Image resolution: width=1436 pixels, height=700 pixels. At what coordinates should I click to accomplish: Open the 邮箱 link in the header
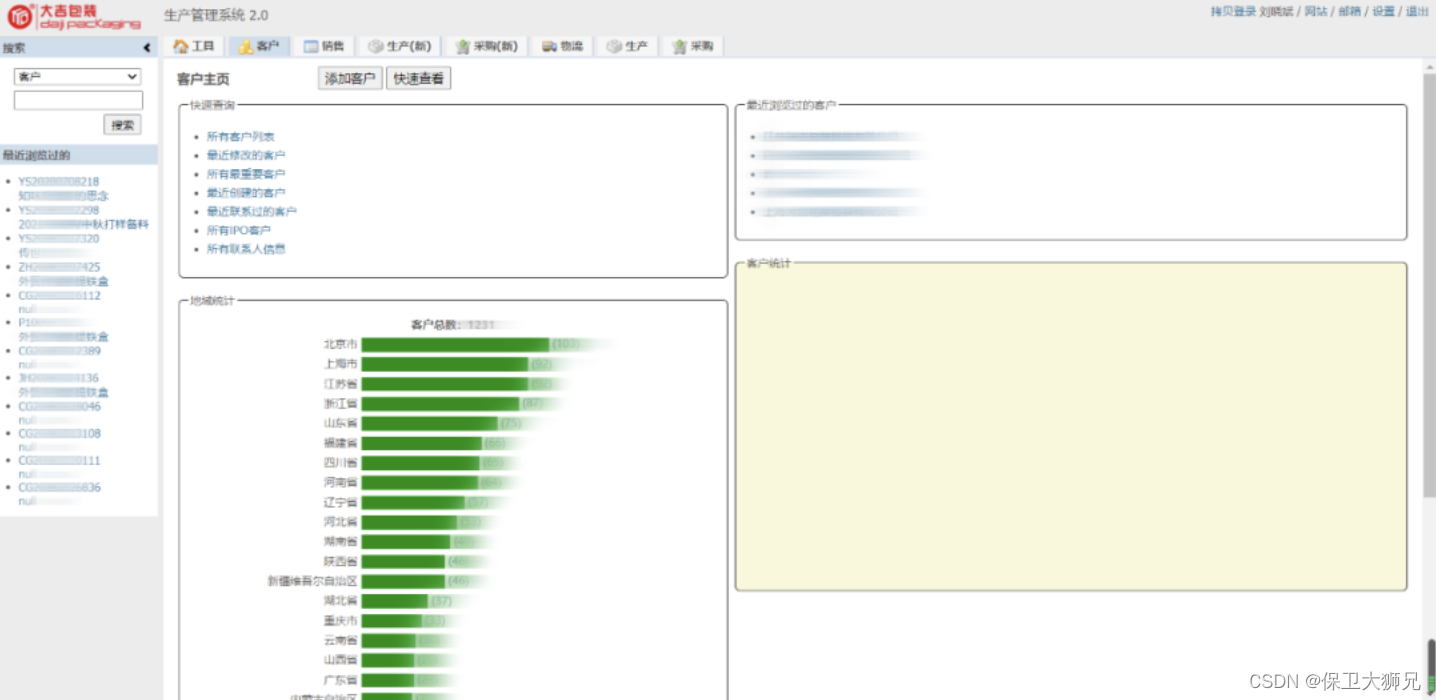coord(1349,12)
